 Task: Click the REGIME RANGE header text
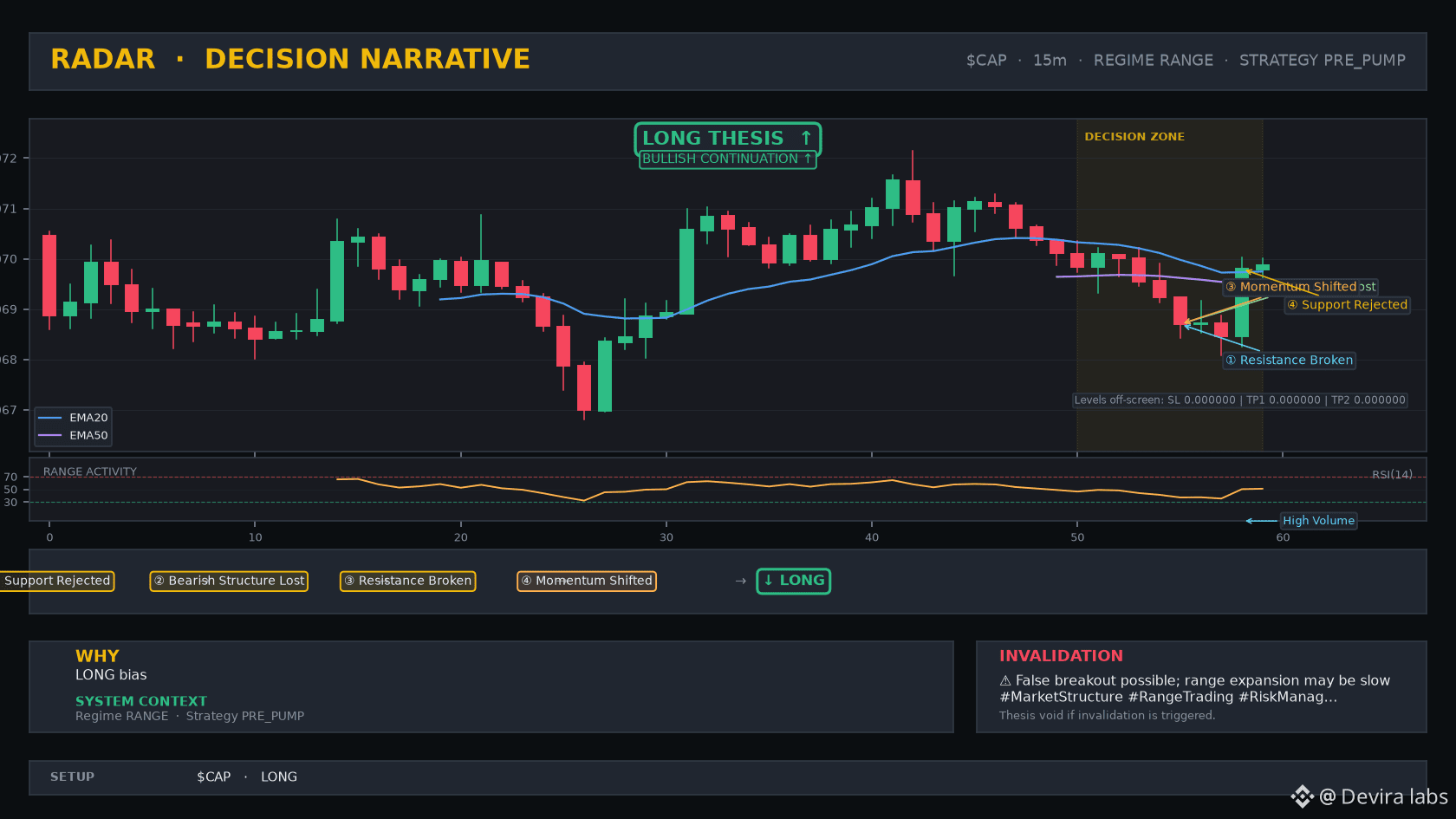click(x=1154, y=61)
